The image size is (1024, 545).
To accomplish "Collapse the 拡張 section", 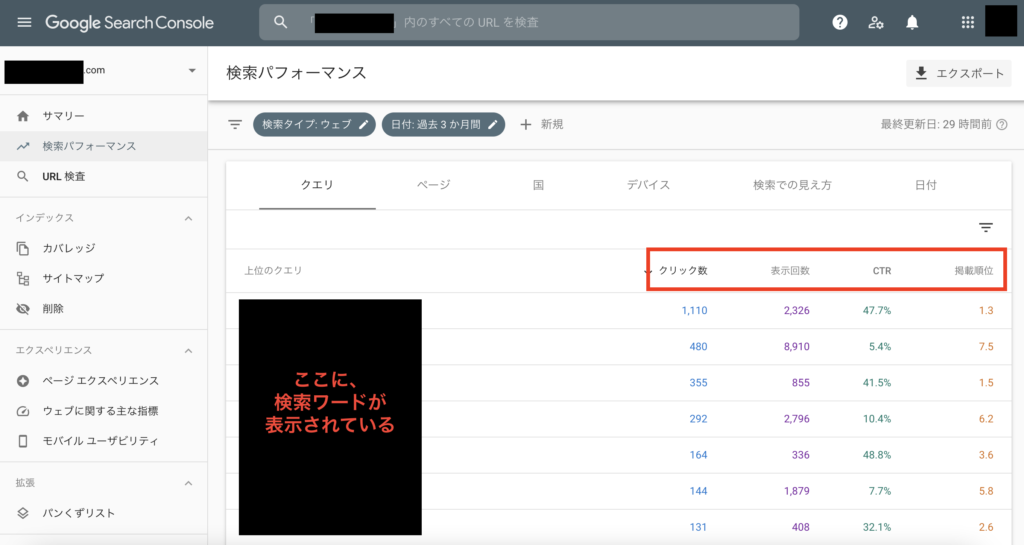I will [x=188, y=484].
